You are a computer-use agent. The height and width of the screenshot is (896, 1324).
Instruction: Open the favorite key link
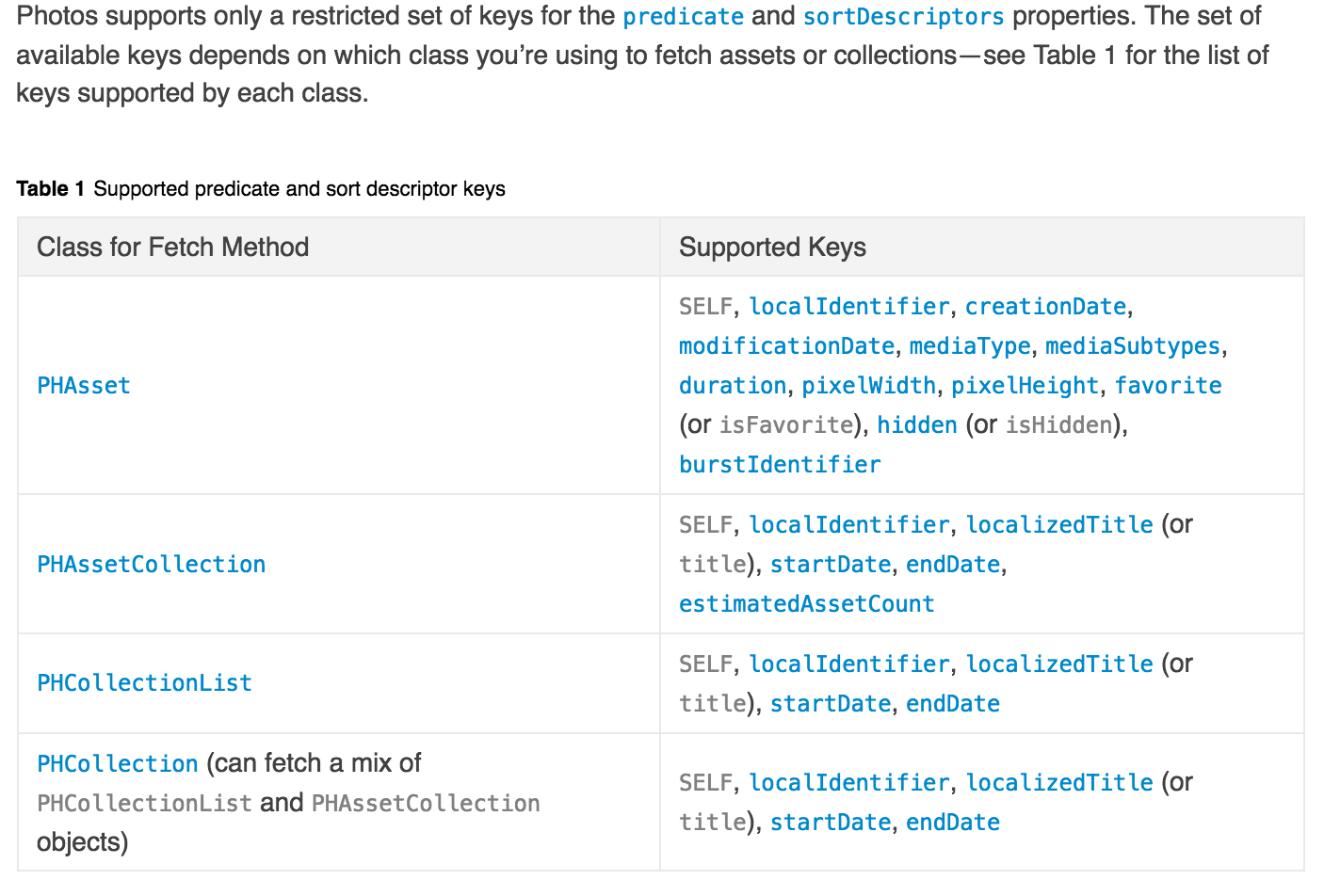coord(1168,386)
